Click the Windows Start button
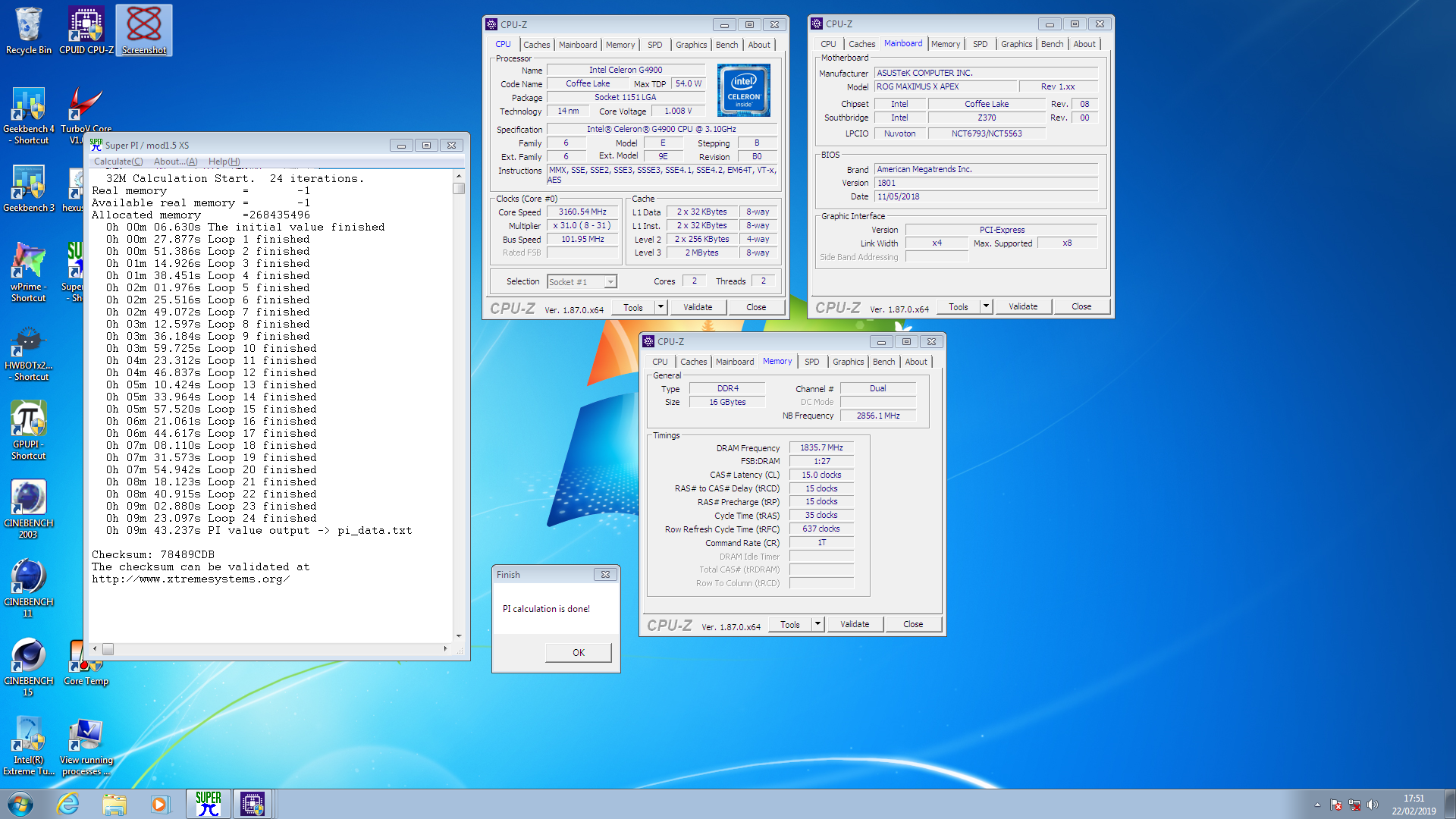The width and height of the screenshot is (1456, 819). pos(20,804)
